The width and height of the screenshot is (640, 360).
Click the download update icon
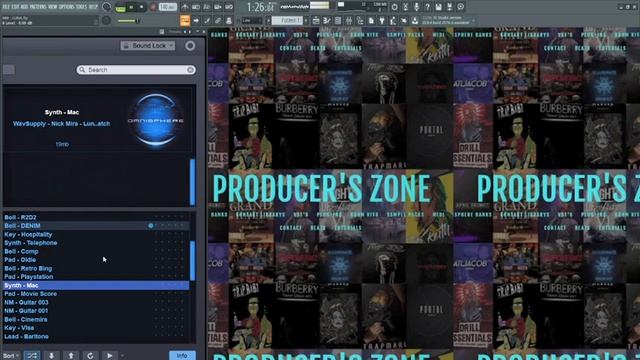(x=415, y=20)
